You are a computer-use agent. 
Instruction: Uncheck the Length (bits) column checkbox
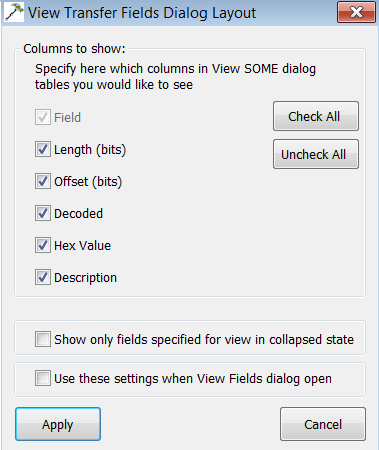tap(43, 149)
